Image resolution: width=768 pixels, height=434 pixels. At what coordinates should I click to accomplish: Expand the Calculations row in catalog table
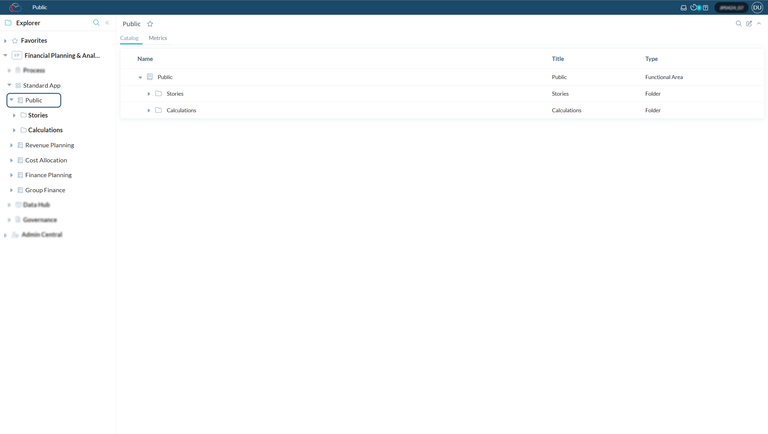click(x=149, y=111)
